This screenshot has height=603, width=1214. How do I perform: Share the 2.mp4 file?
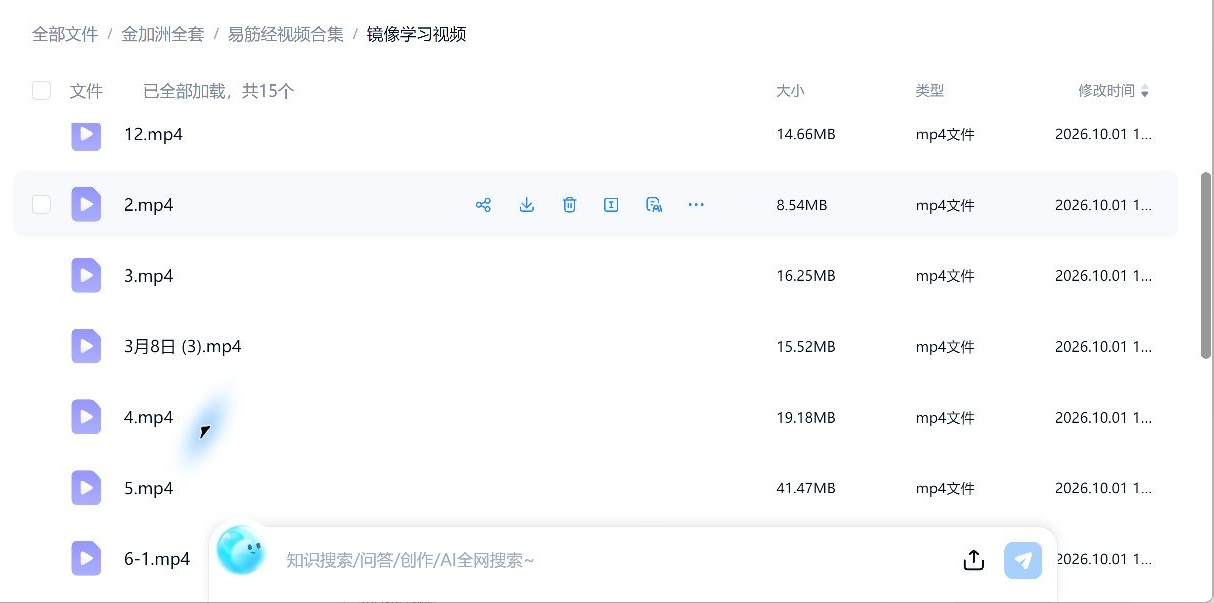(484, 205)
